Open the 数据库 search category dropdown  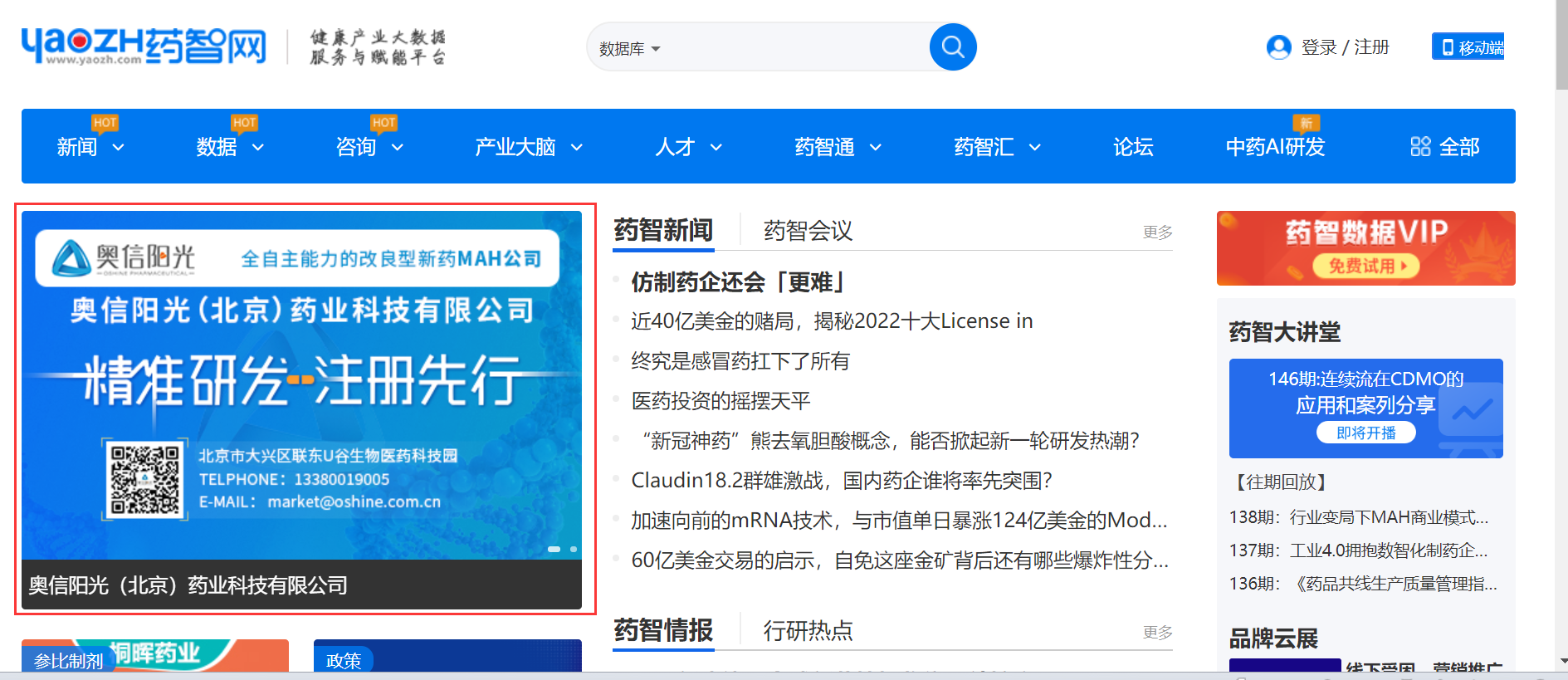click(x=629, y=49)
